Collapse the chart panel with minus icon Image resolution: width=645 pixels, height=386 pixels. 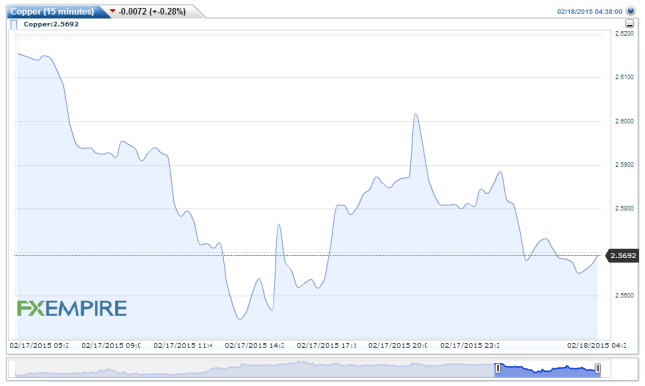(x=629, y=24)
